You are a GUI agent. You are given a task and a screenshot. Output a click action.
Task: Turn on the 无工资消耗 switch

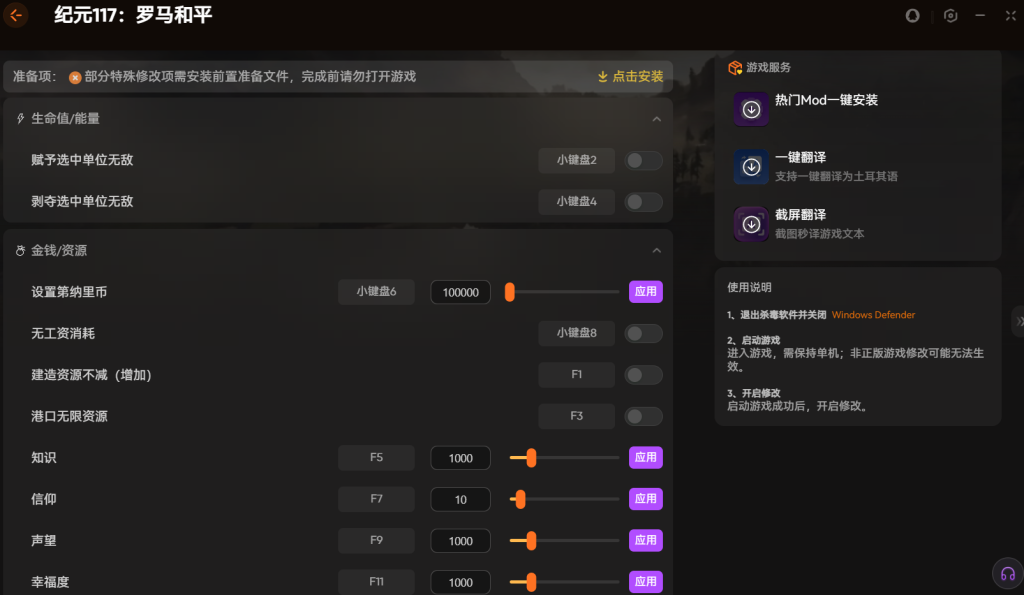point(644,333)
